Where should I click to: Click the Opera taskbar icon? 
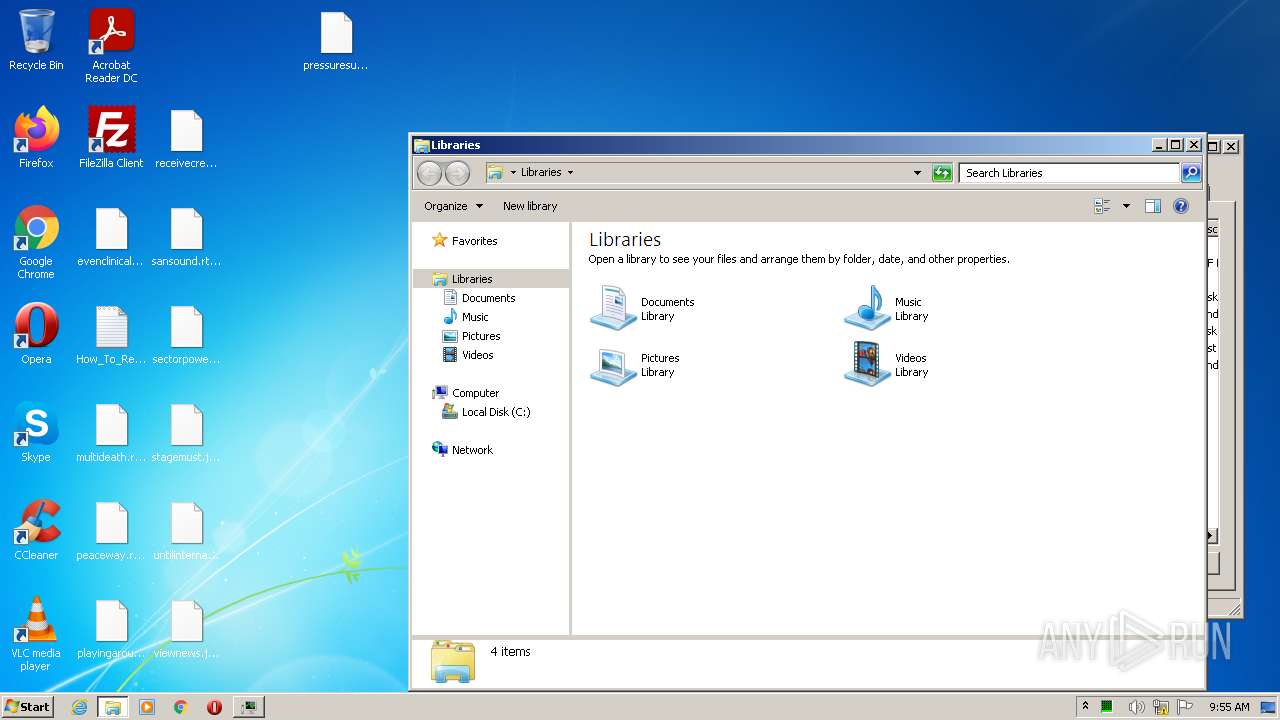[x=214, y=707]
